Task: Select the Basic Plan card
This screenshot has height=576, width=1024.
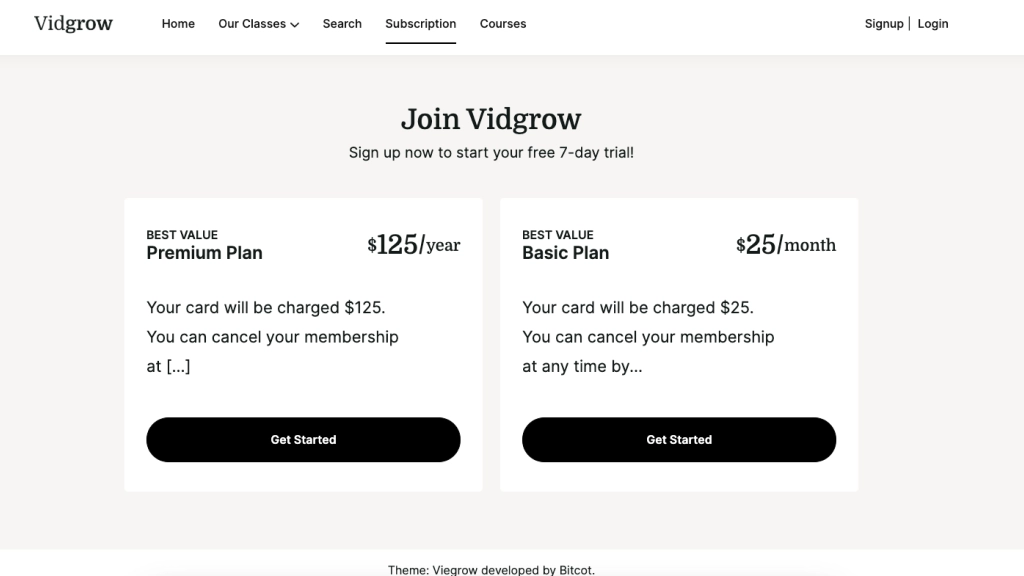Action: coord(679,344)
